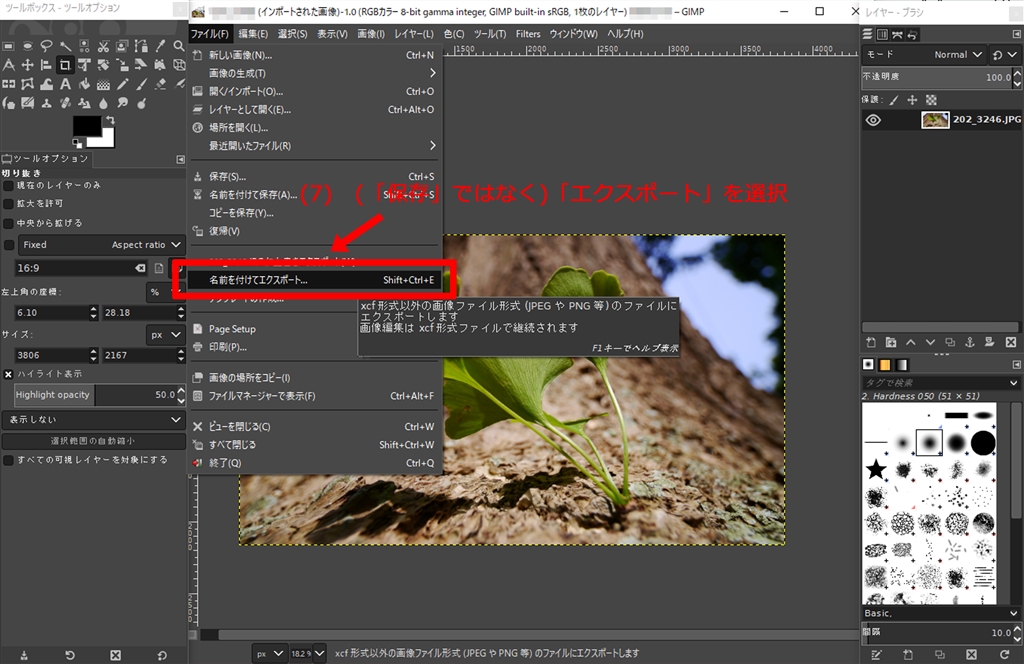Select the Zoom magnifier tool
Screen dimensions: 1024x664
(x=179, y=46)
